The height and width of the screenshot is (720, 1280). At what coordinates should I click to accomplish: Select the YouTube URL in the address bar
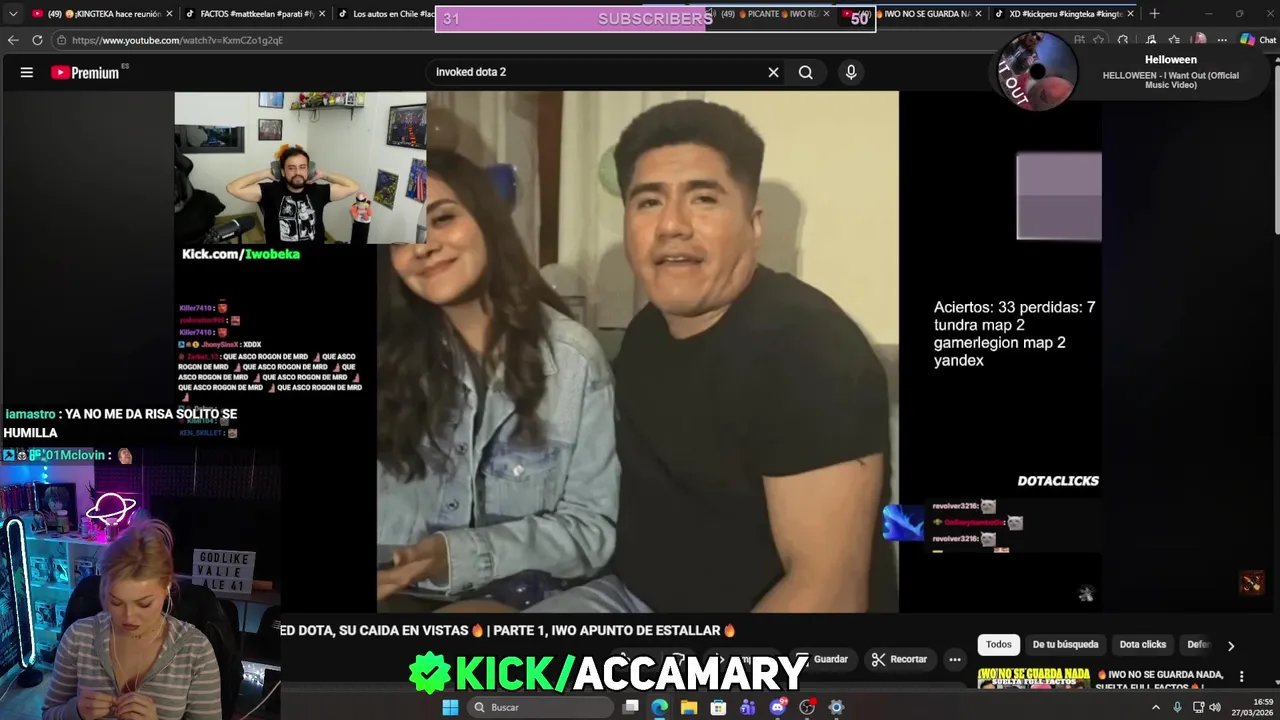coord(177,40)
